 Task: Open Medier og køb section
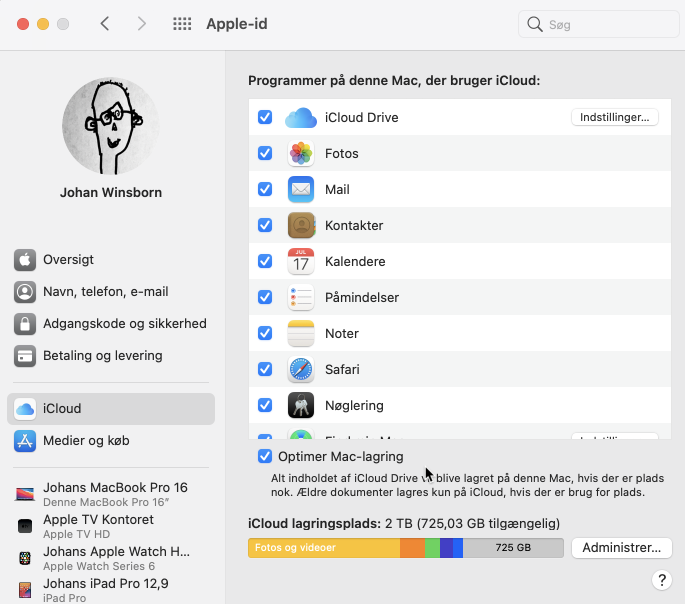click(111, 441)
